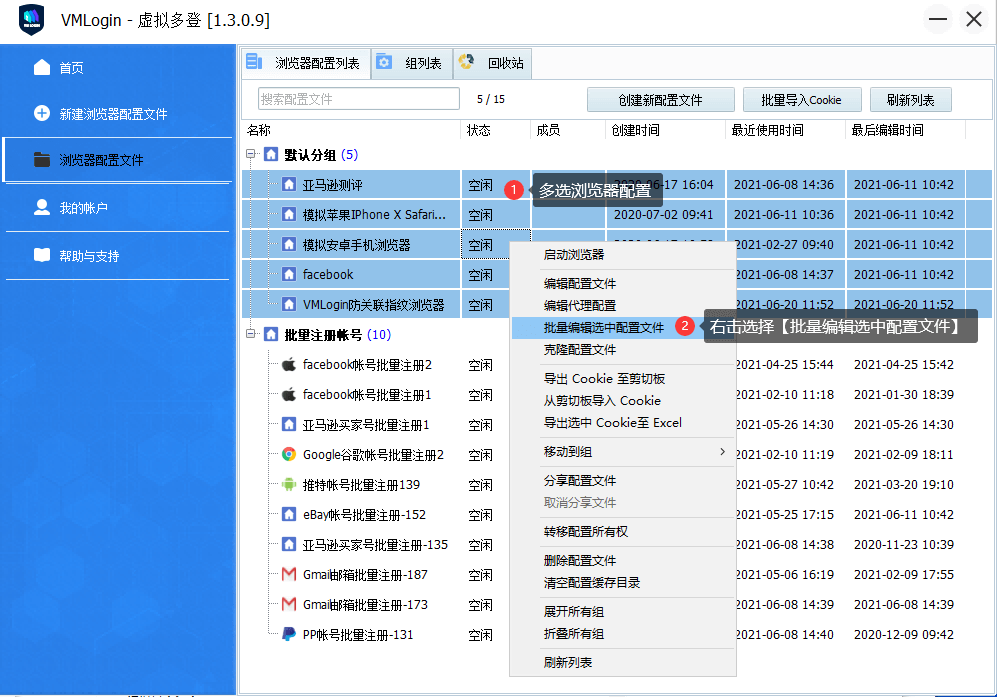Choose 清空配置缓存目录 in the context menu
The height and width of the screenshot is (697, 997).
pos(622,583)
